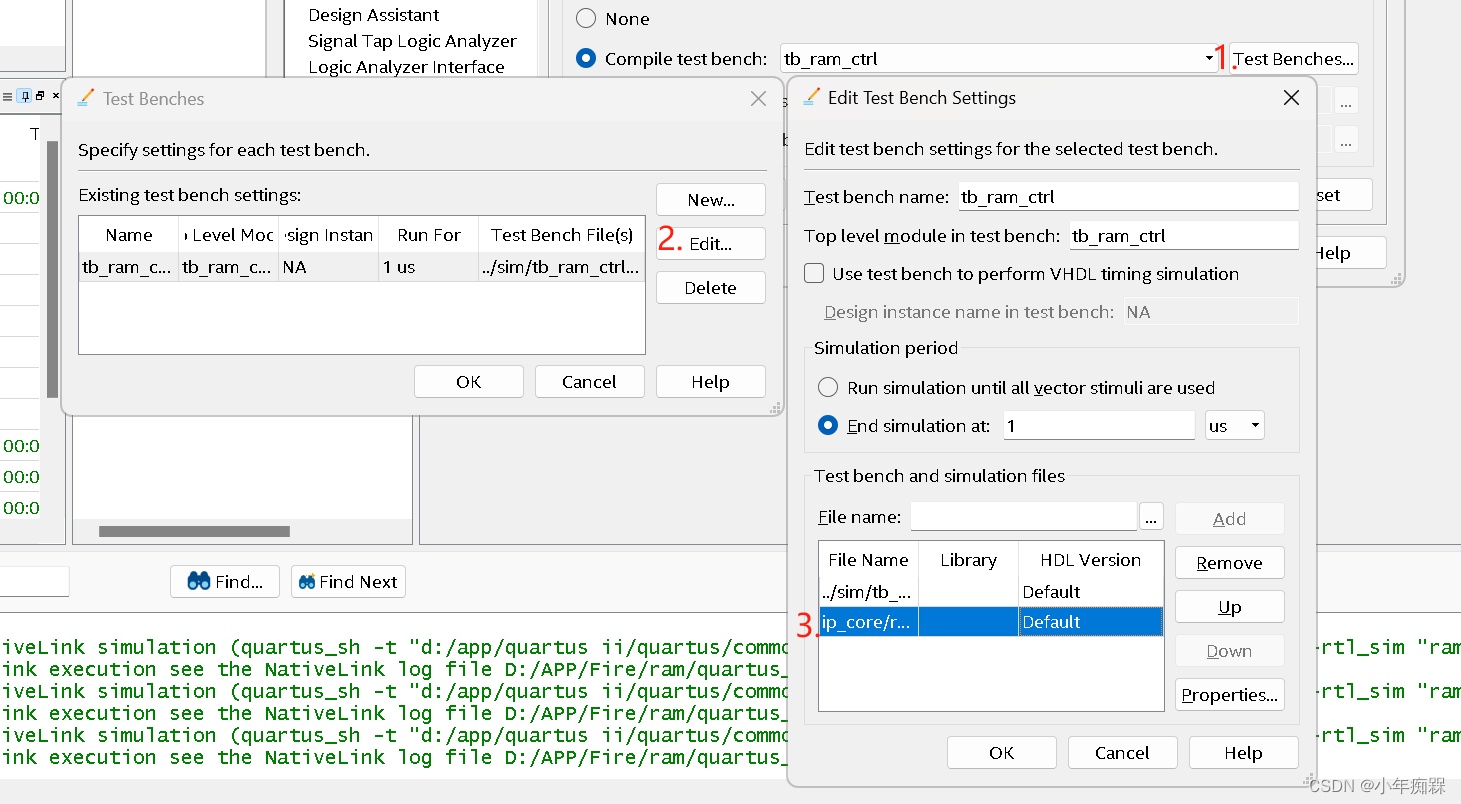Open Help in Edit Test Bench Settings
1461x804 pixels.
(1244, 753)
